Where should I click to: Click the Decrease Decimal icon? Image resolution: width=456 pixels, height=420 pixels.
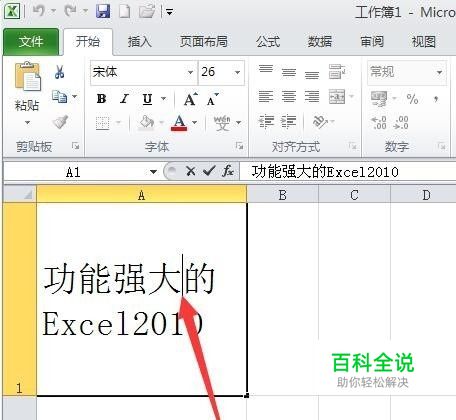tap(401, 123)
